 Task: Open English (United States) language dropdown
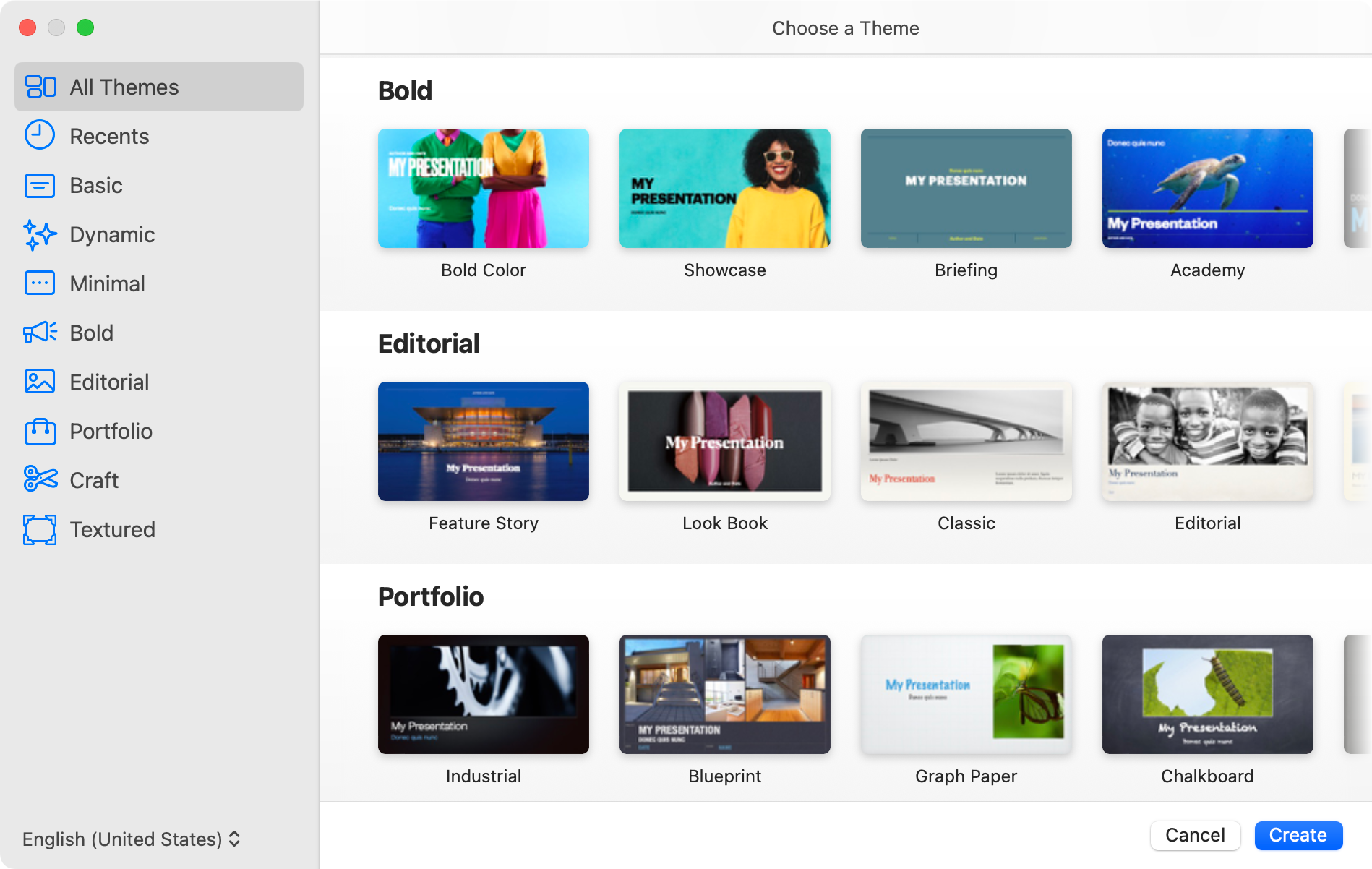(x=132, y=839)
